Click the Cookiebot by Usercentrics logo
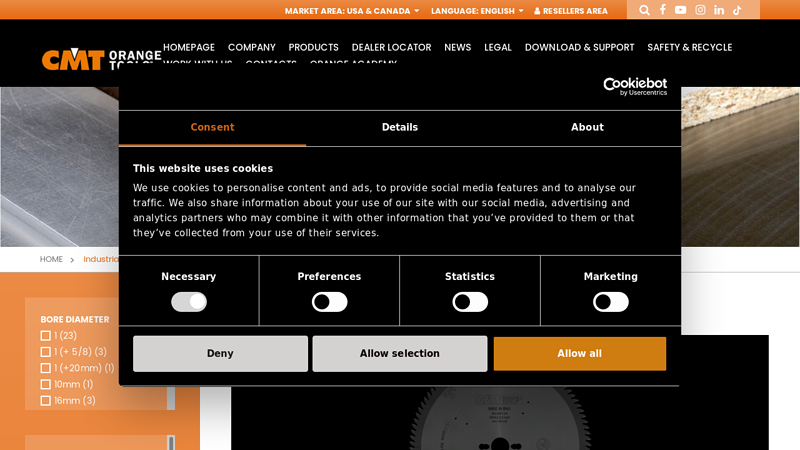 tap(635, 87)
